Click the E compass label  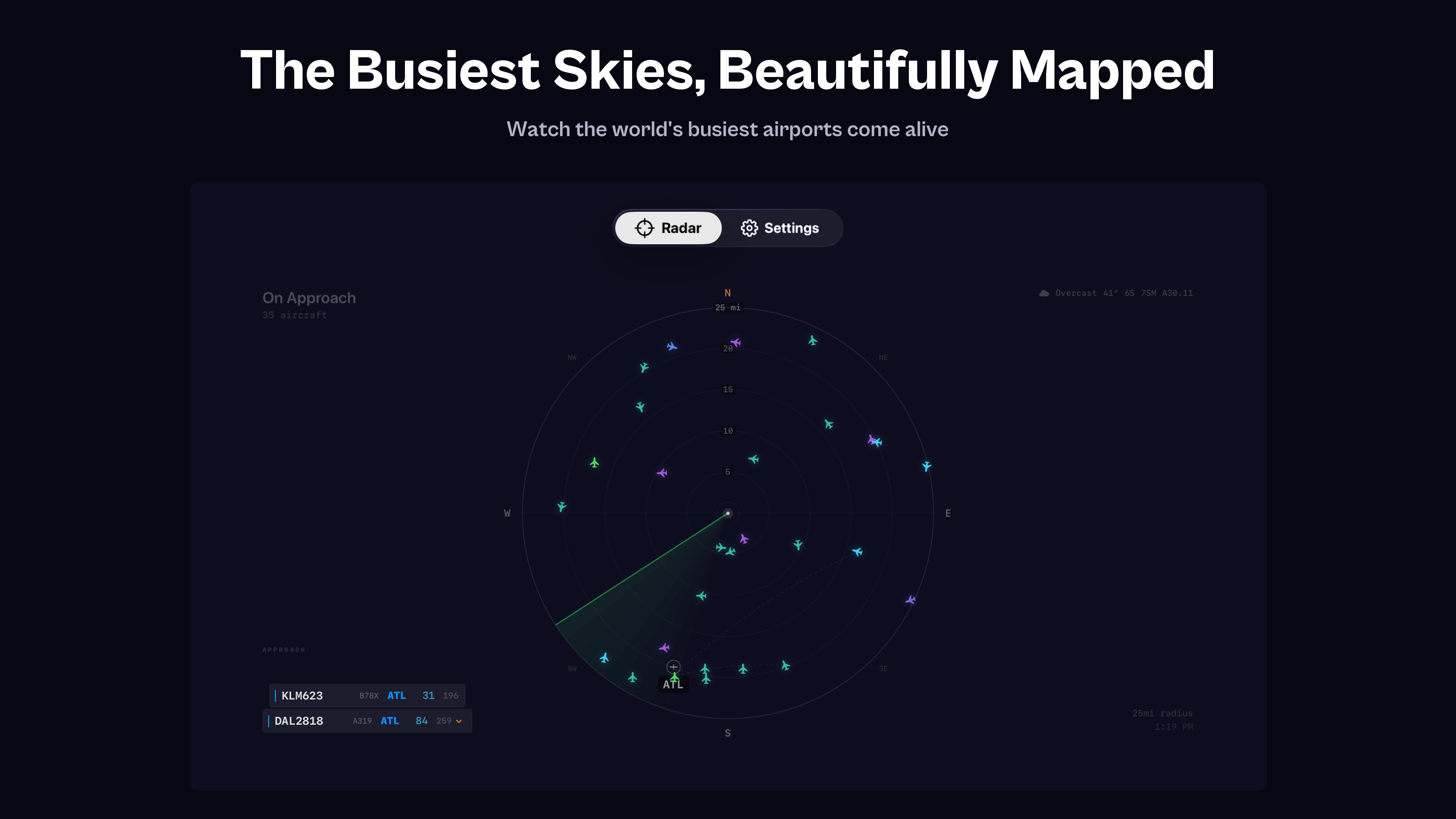pyautogui.click(x=948, y=513)
